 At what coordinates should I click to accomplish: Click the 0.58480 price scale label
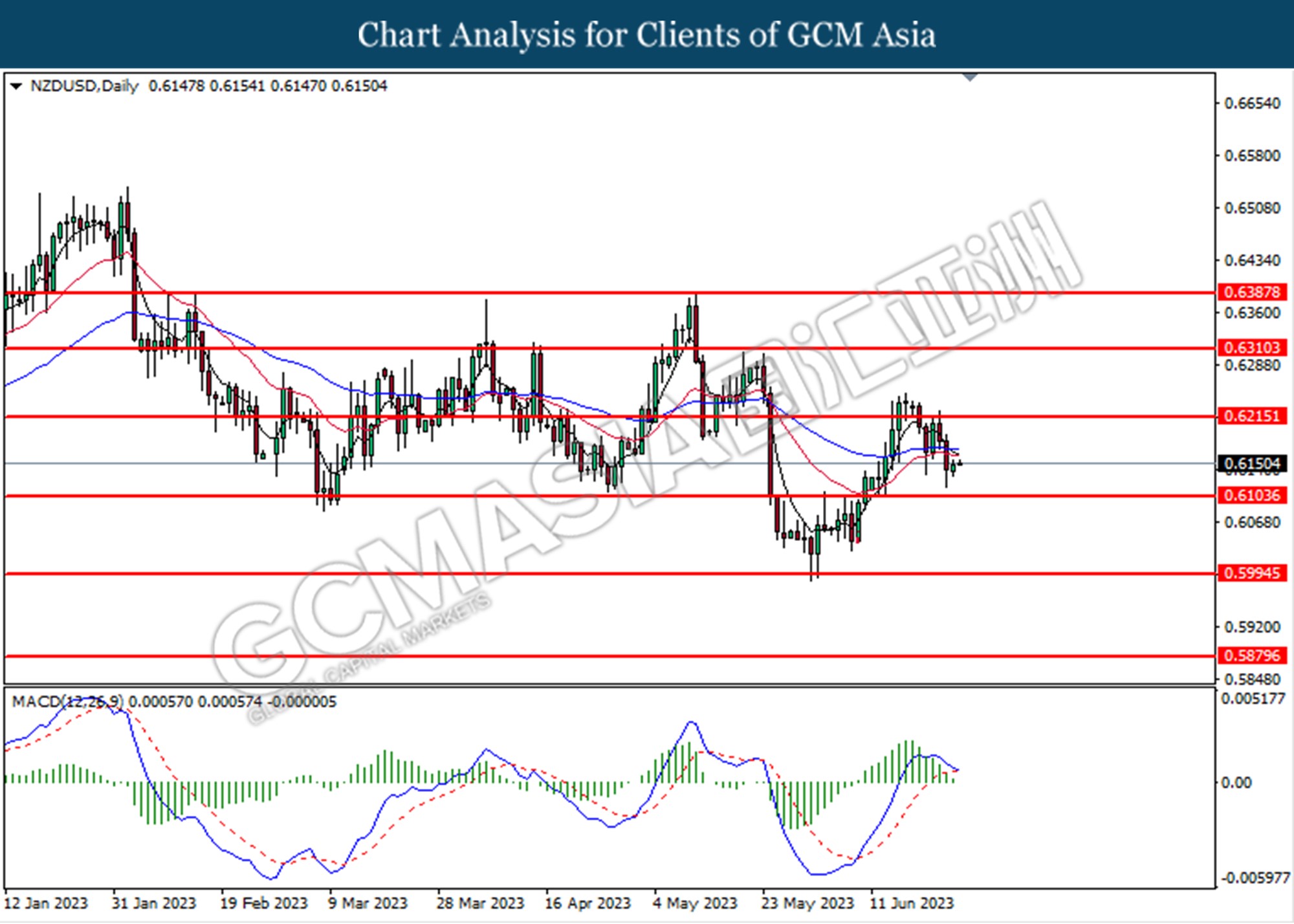tap(1252, 679)
